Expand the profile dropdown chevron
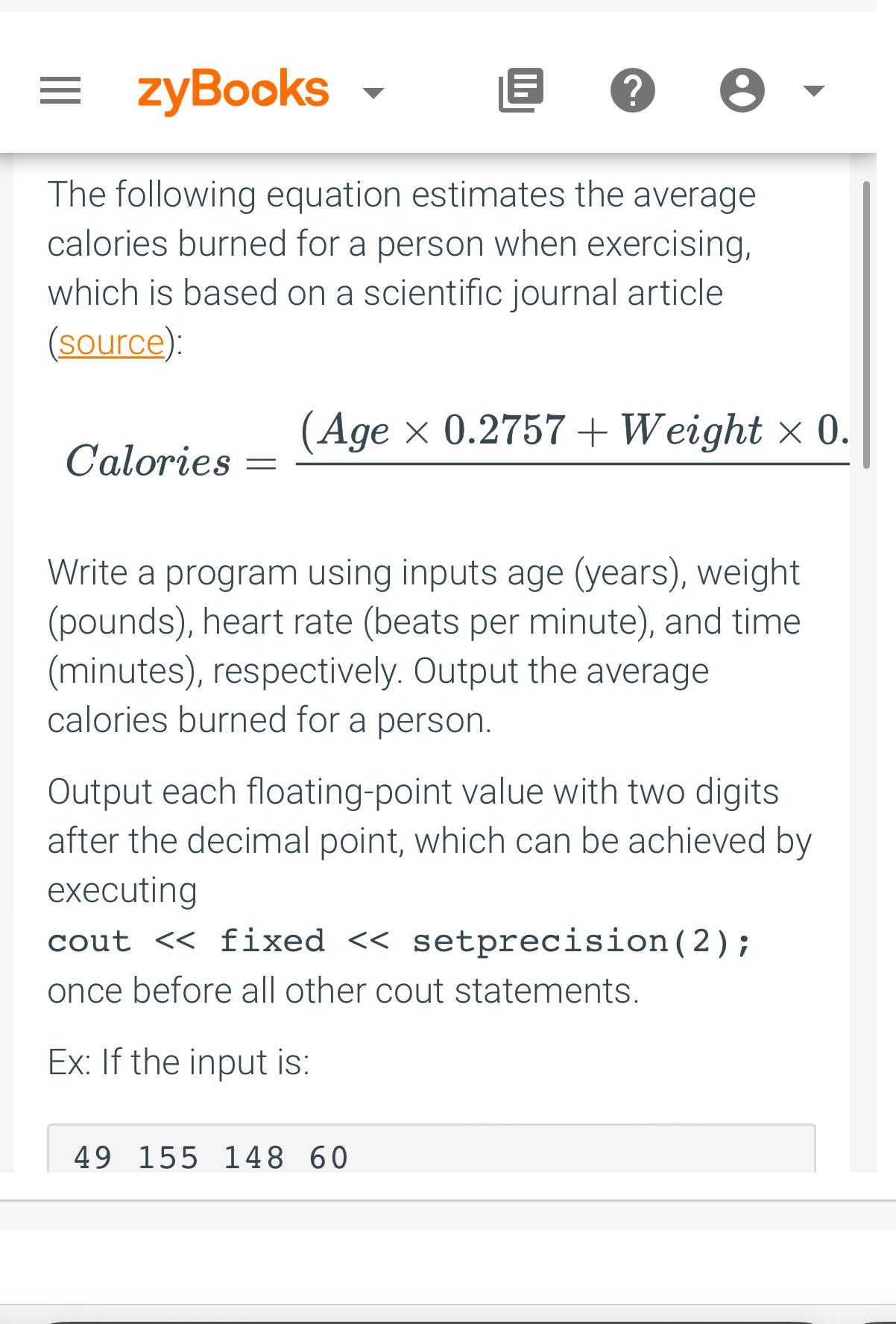The width and height of the screenshot is (896, 1324). point(813,90)
